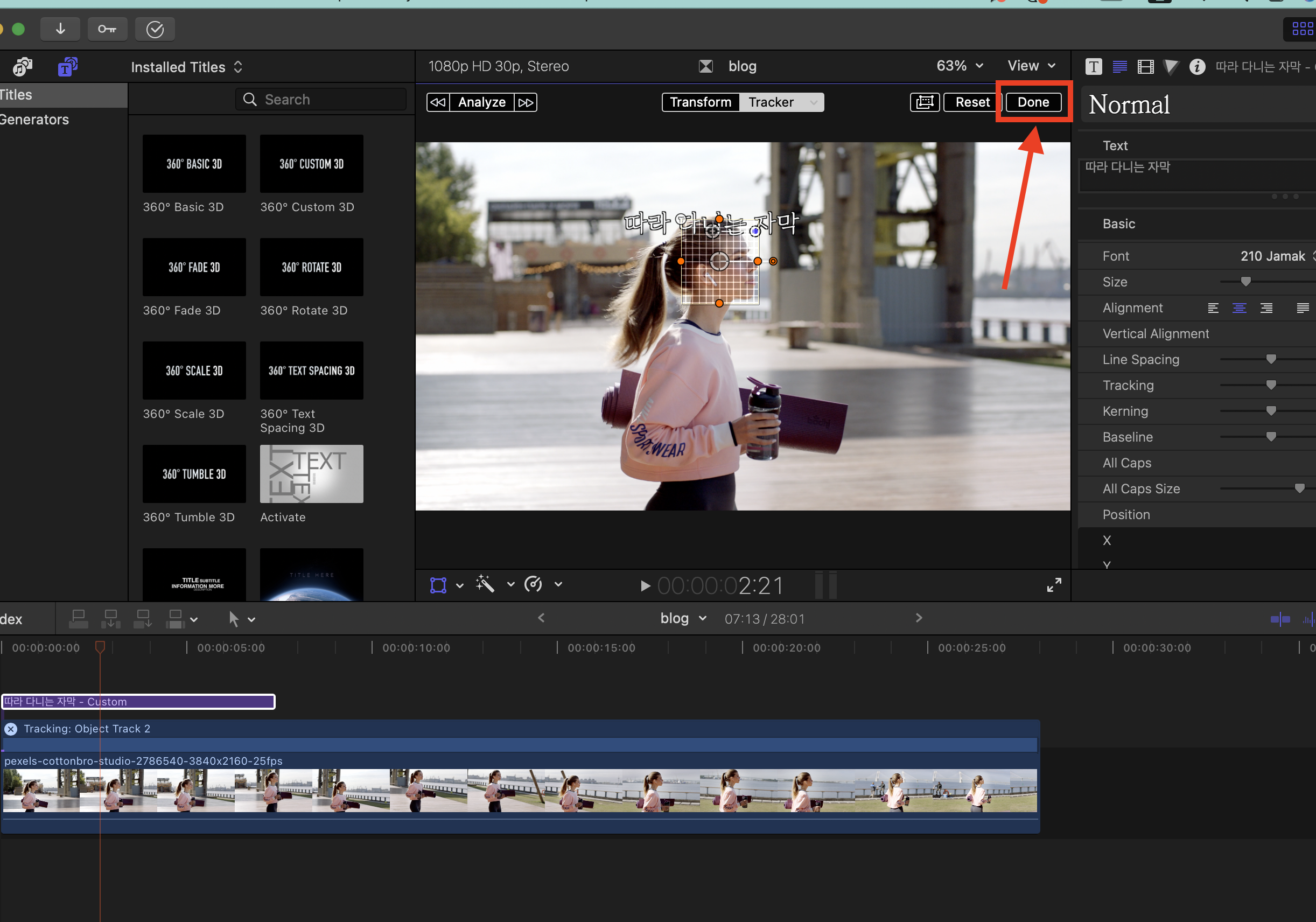Select the Transform mode segment

pyautogui.click(x=701, y=102)
